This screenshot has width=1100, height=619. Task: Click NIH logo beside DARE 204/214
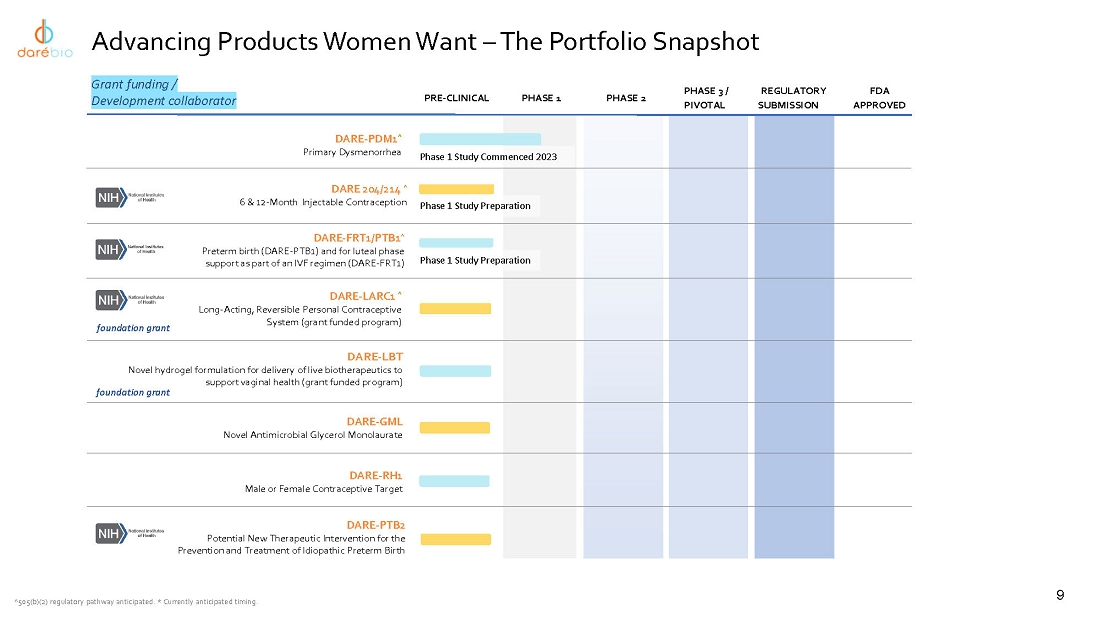point(130,197)
